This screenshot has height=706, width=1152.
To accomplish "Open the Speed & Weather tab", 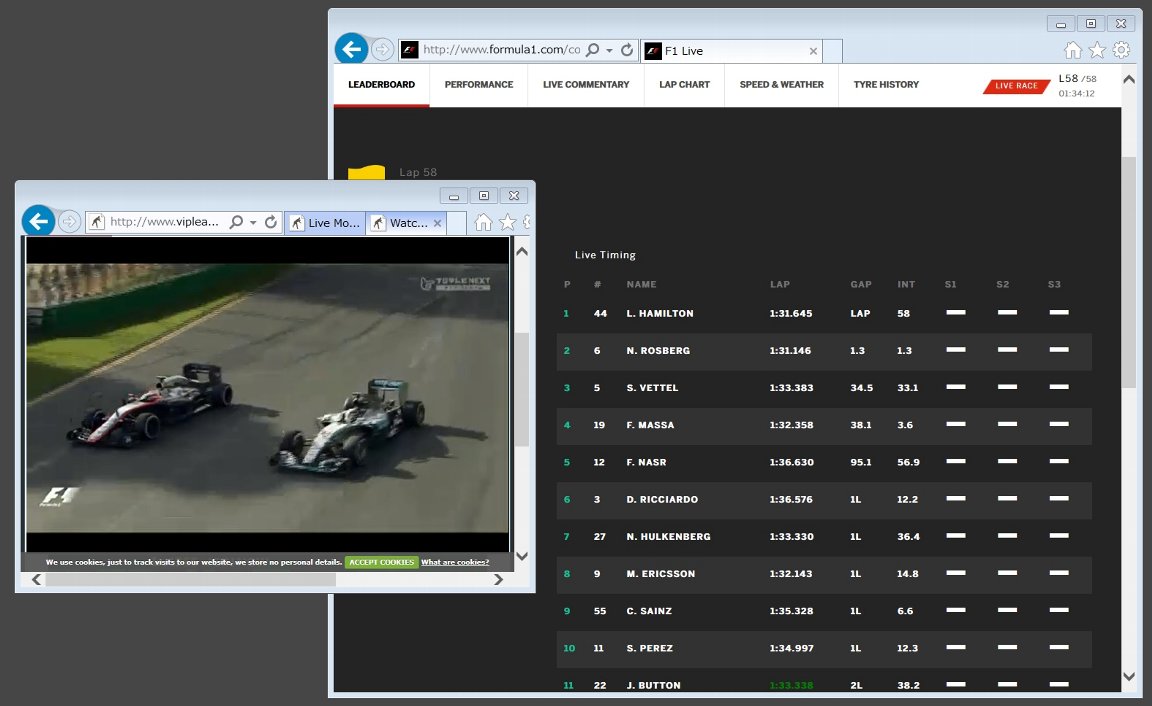I will tap(781, 84).
